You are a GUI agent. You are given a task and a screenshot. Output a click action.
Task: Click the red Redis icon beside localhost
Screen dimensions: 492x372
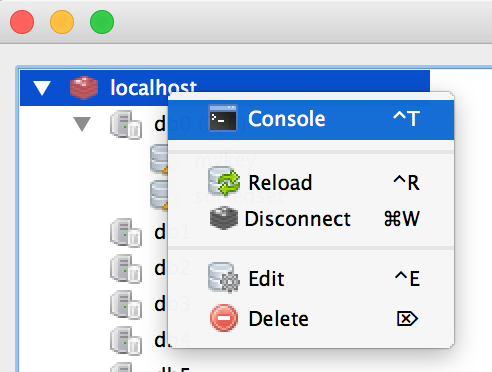pyautogui.click(x=84, y=88)
